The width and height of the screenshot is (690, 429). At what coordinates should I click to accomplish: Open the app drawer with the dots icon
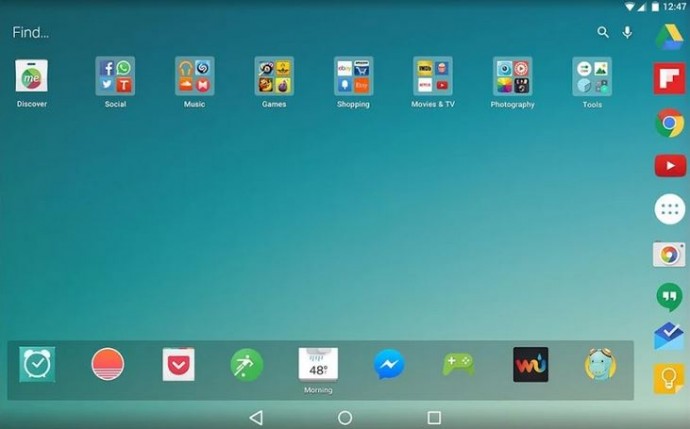click(x=669, y=210)
